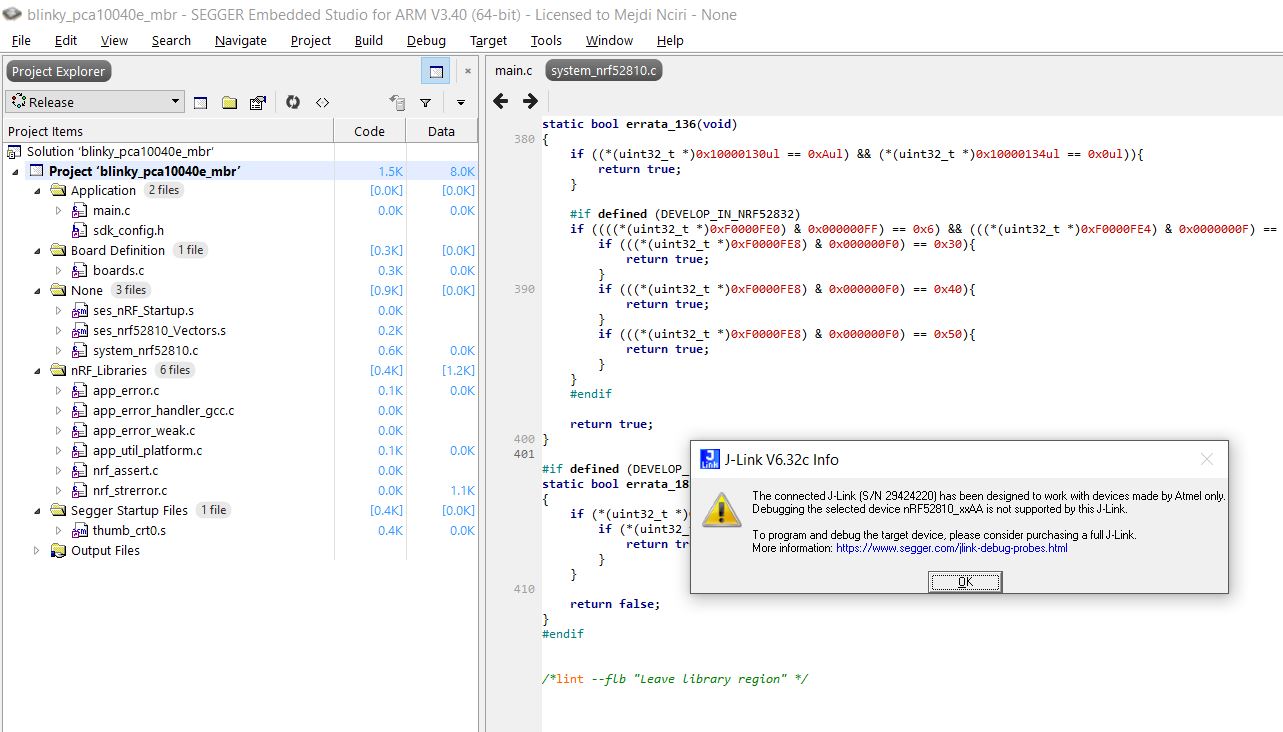Collapse the None folder
The width and height of the screenshot is (1283, 732).
(x=37, y=290)
